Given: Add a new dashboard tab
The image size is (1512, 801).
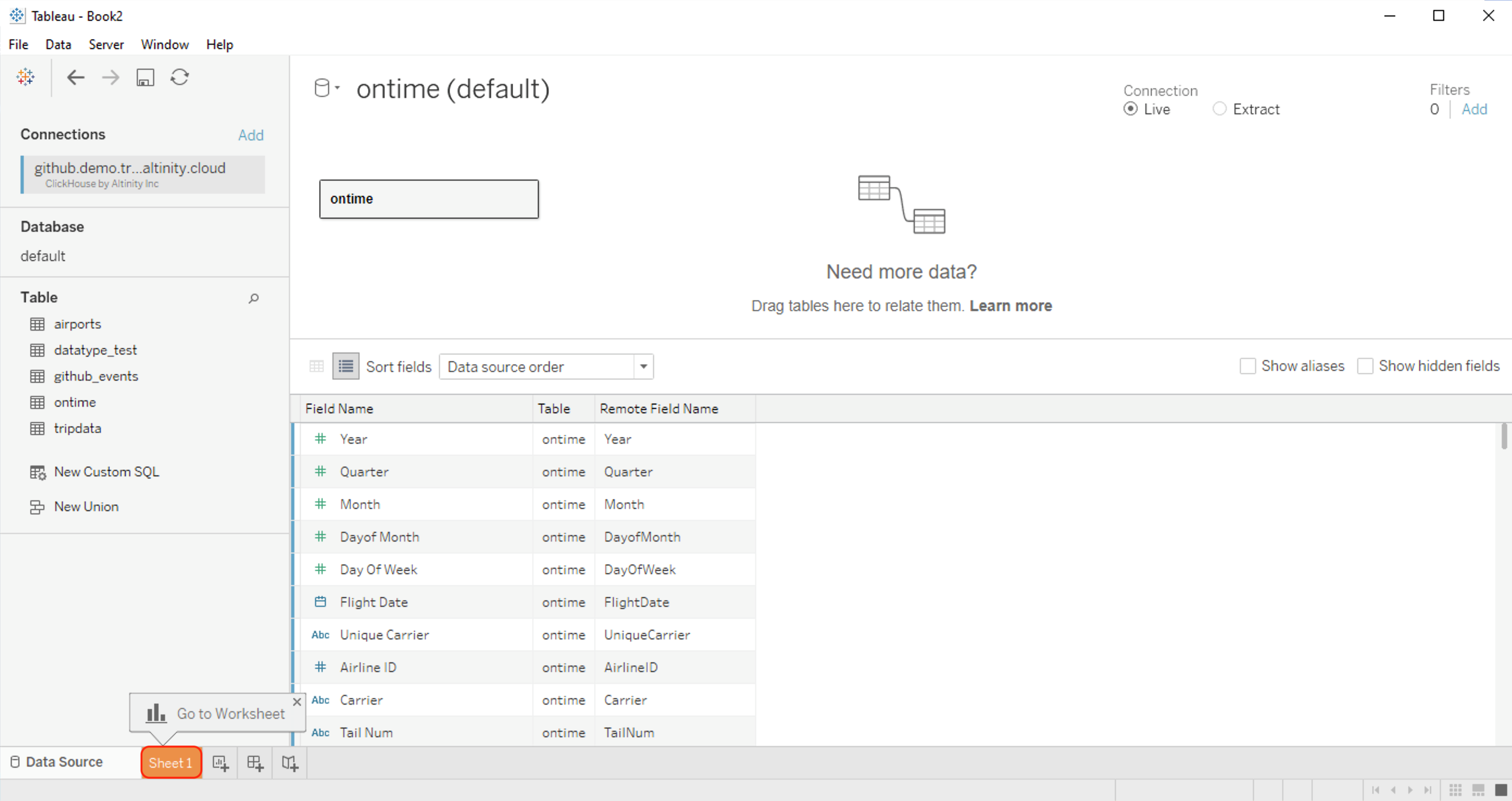Looking at the screenshot, I should [x=255, y=763].
